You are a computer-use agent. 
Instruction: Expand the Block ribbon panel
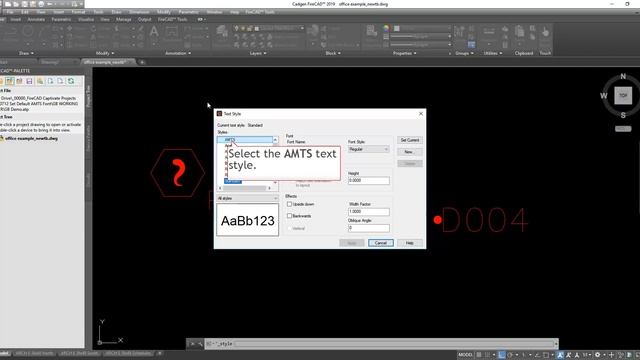333,53
